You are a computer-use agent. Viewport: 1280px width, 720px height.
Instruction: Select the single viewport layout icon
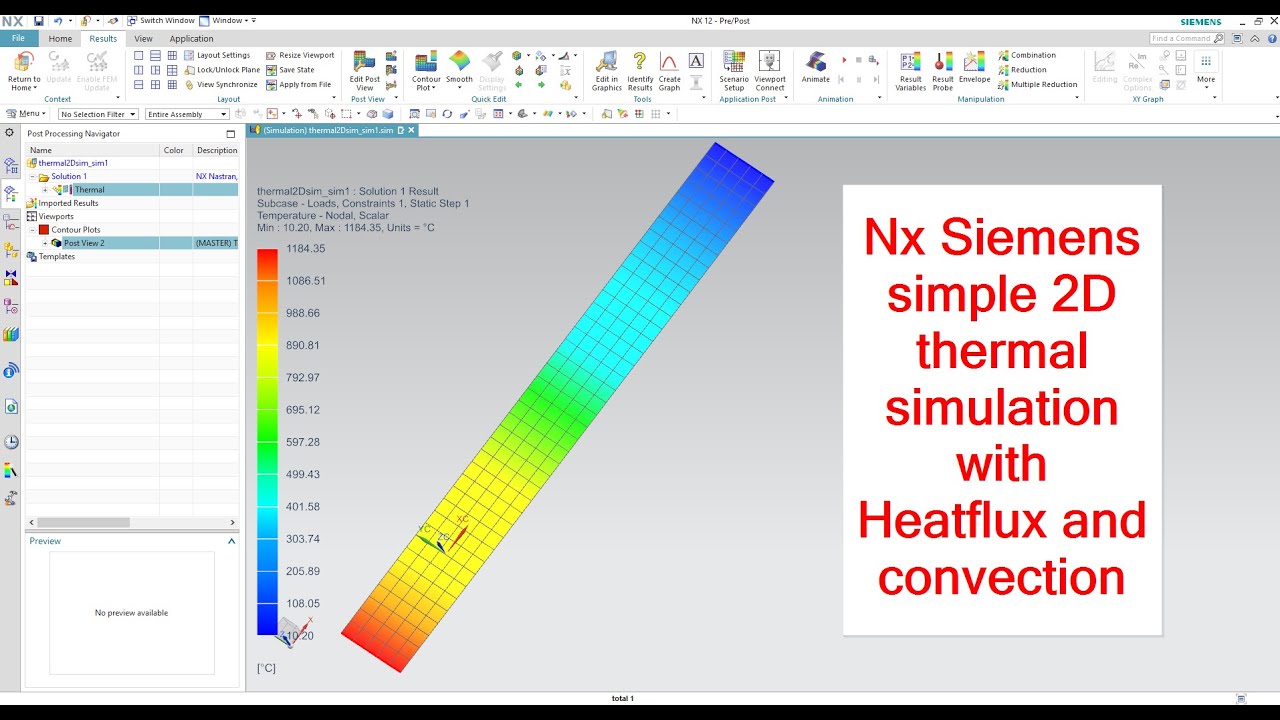(x=139, y=56)
